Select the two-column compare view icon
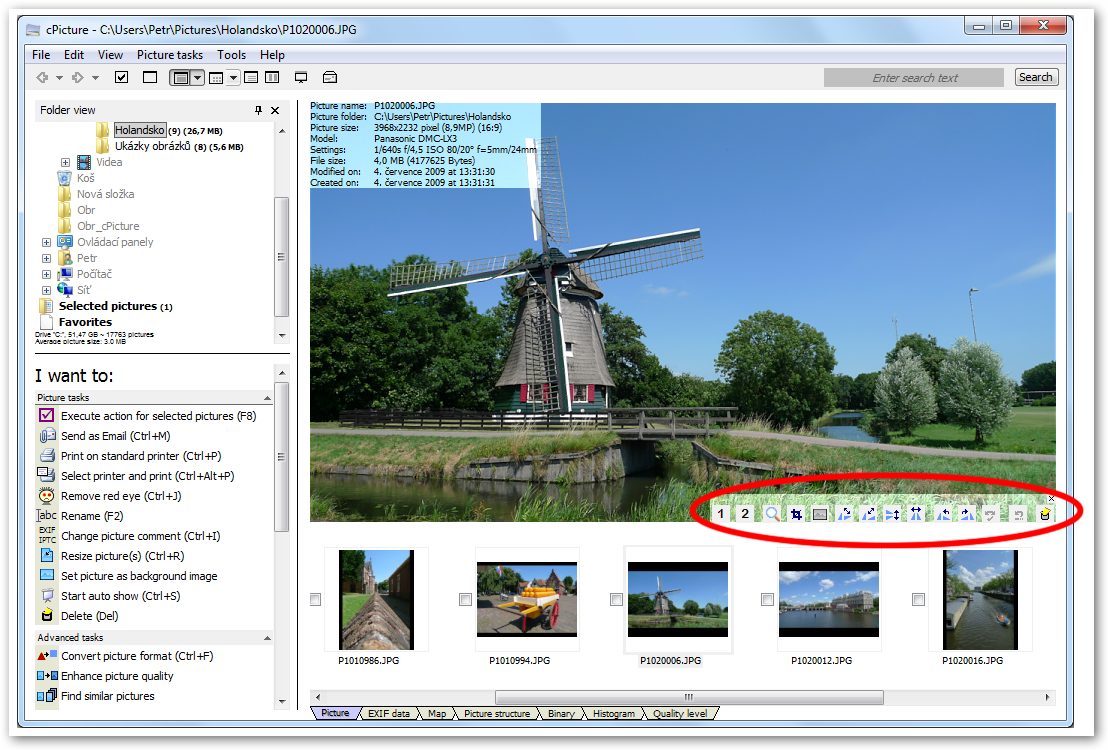The width and height of the screenshot is (1108, 750). pyautogui.click(x=272, y=78)
